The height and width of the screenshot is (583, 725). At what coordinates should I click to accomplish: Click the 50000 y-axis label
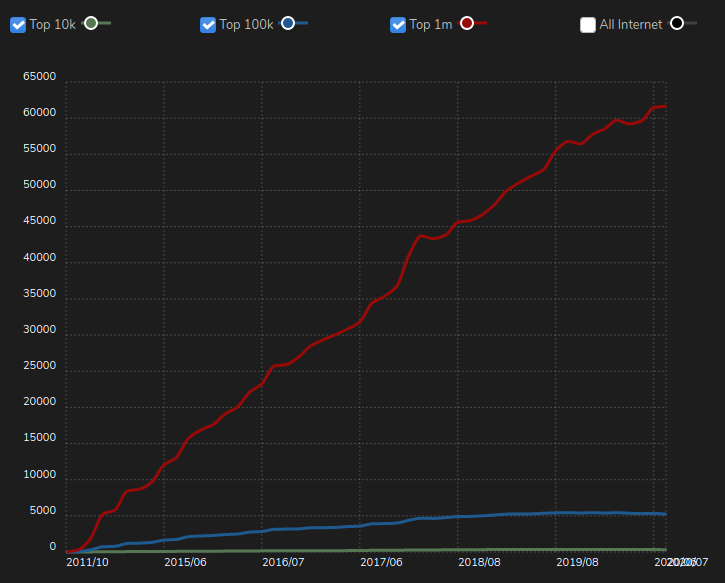click(x=40, y=184)
